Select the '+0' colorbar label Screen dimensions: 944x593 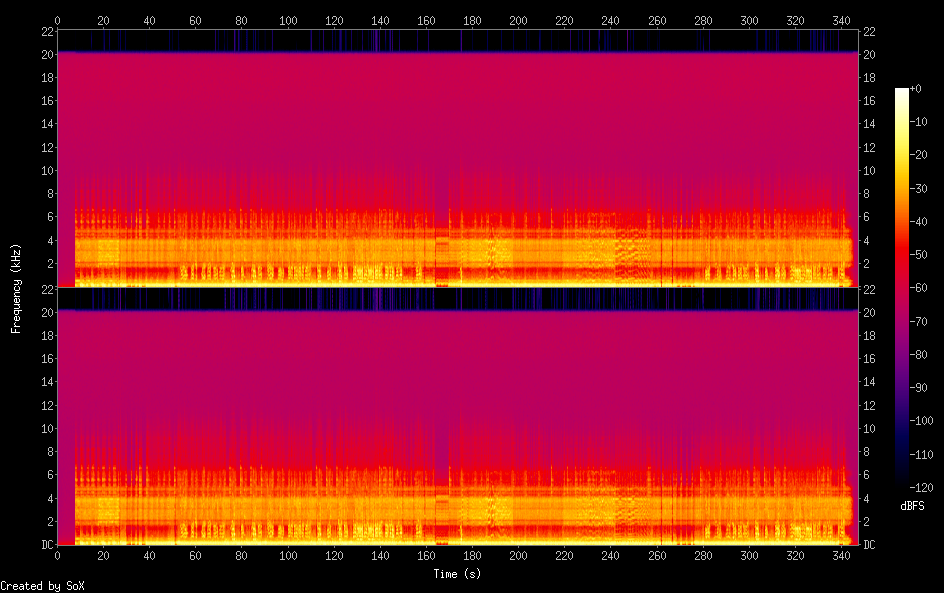pos(915,88)
